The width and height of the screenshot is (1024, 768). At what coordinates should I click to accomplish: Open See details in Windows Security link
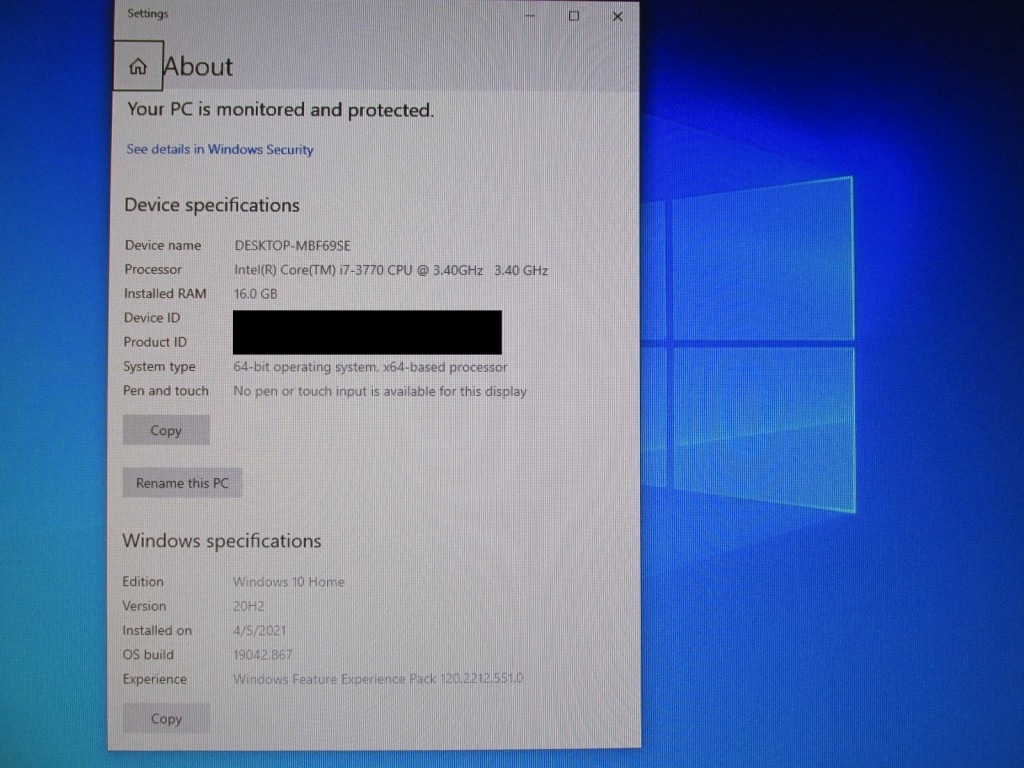click(x=219, y=150)
